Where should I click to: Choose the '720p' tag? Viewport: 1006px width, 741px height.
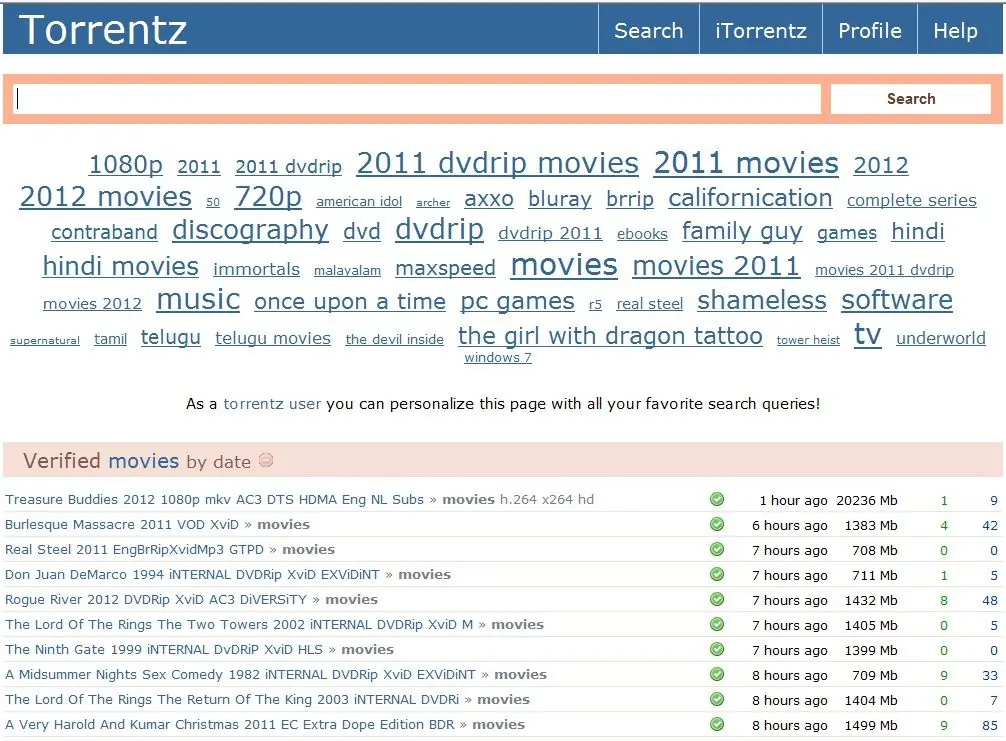[x=268, y=196]
